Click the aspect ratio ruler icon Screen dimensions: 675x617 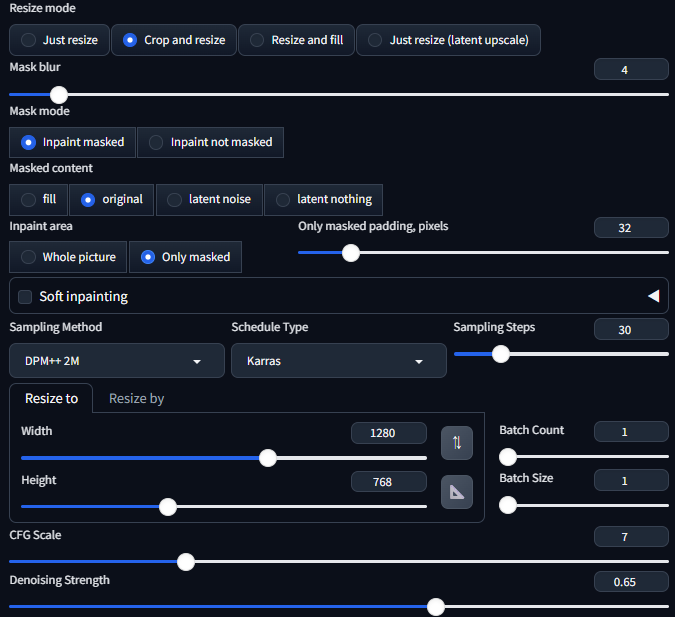457,491
